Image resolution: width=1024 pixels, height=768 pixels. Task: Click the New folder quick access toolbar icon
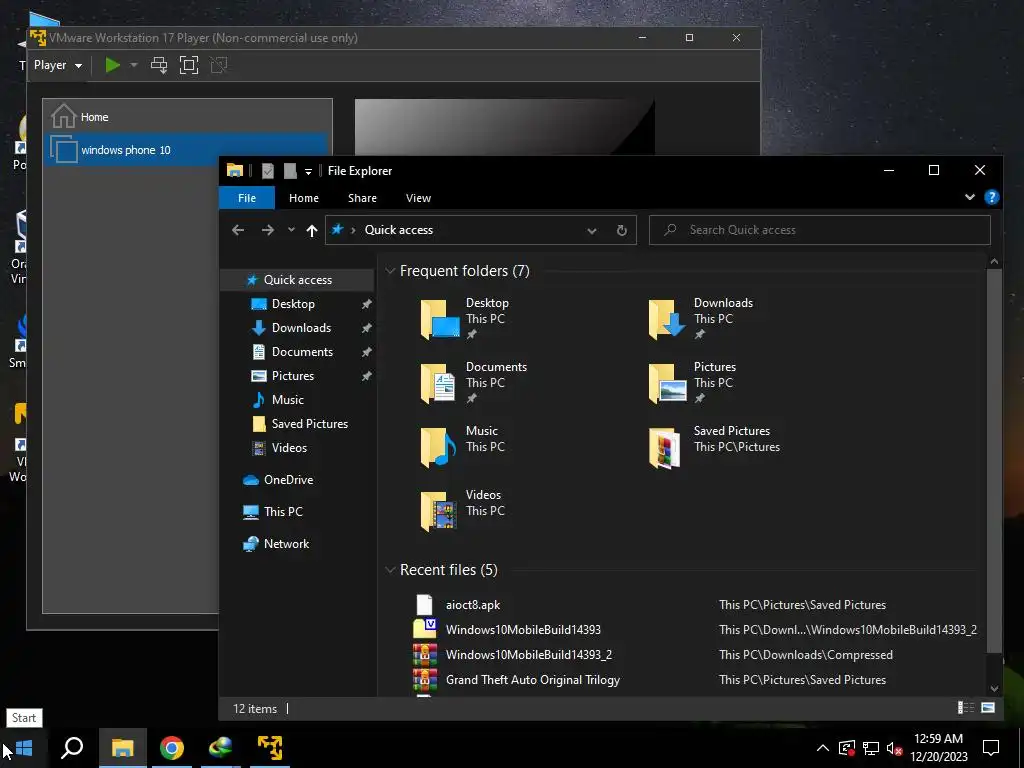290,170
